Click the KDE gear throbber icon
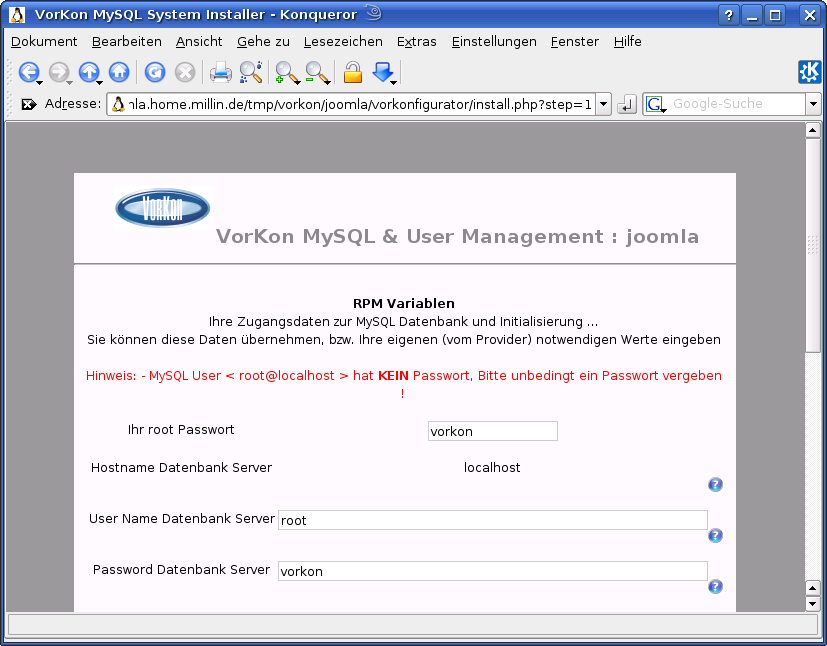Viewport: 827px width, 646px height. pos(810,72)
